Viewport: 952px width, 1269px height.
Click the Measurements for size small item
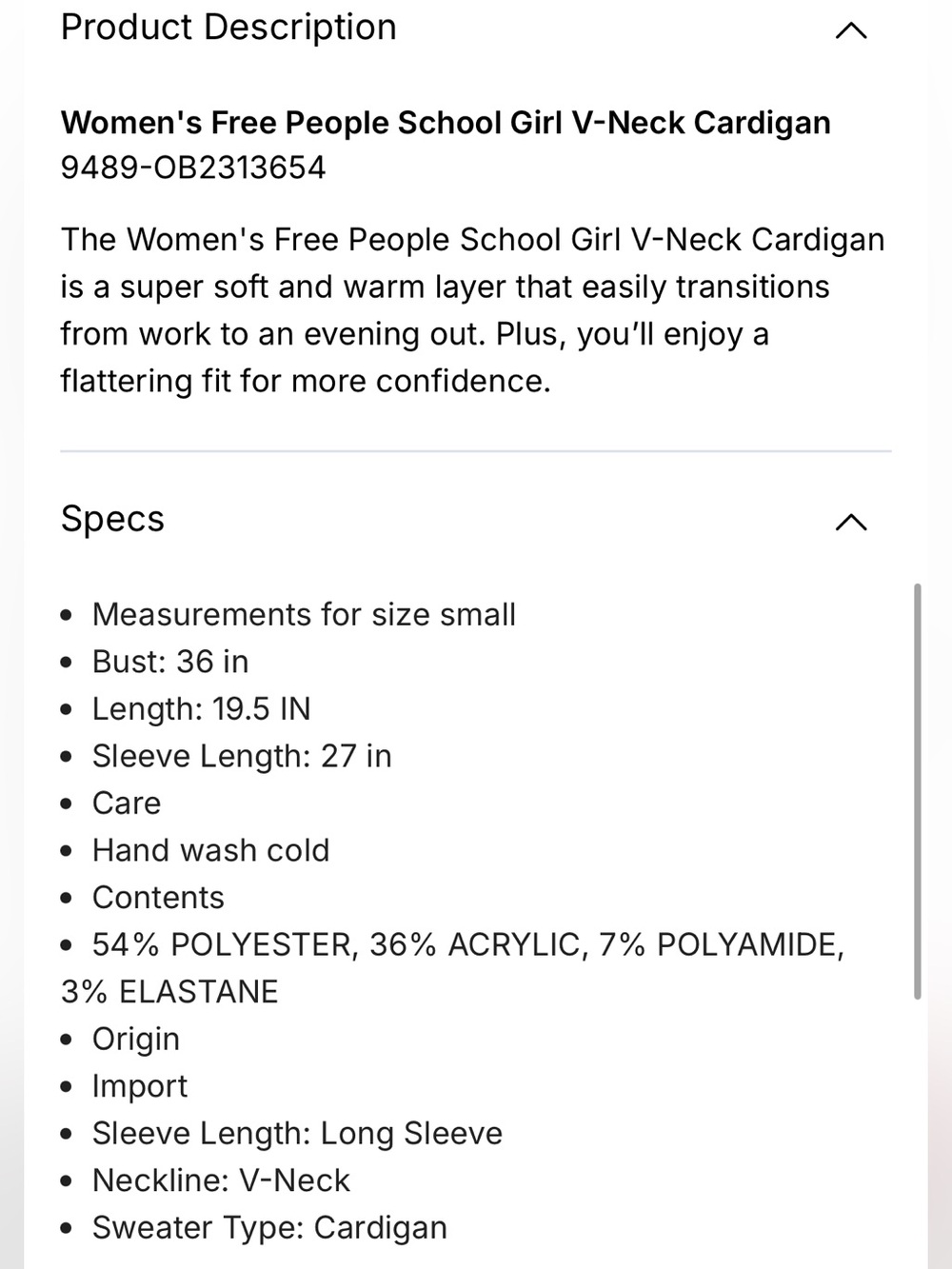click(x=304, y=615)
